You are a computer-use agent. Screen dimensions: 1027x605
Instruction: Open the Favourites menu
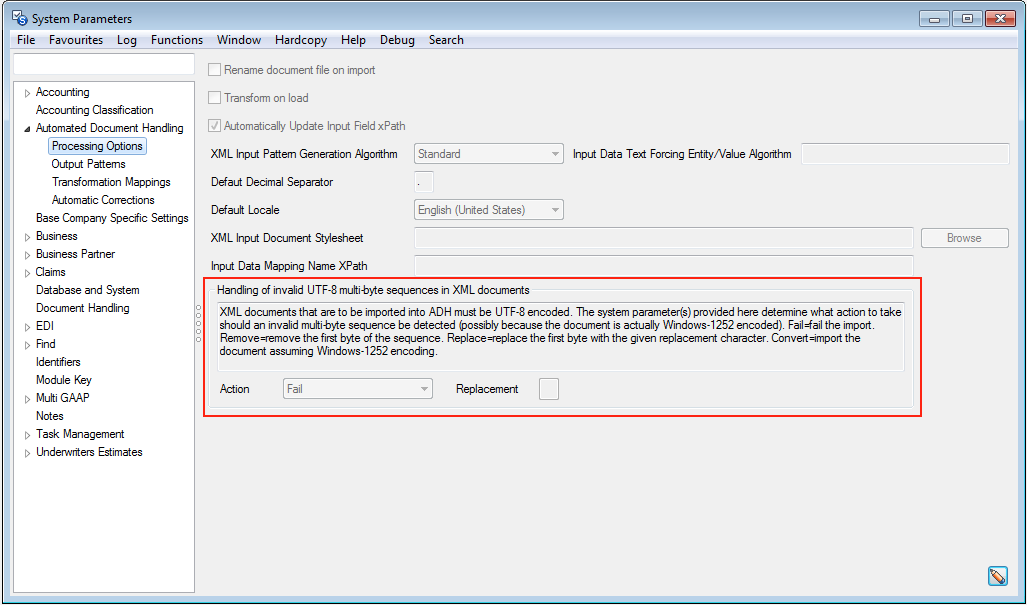pyautogui.click(x=76, y=40)
